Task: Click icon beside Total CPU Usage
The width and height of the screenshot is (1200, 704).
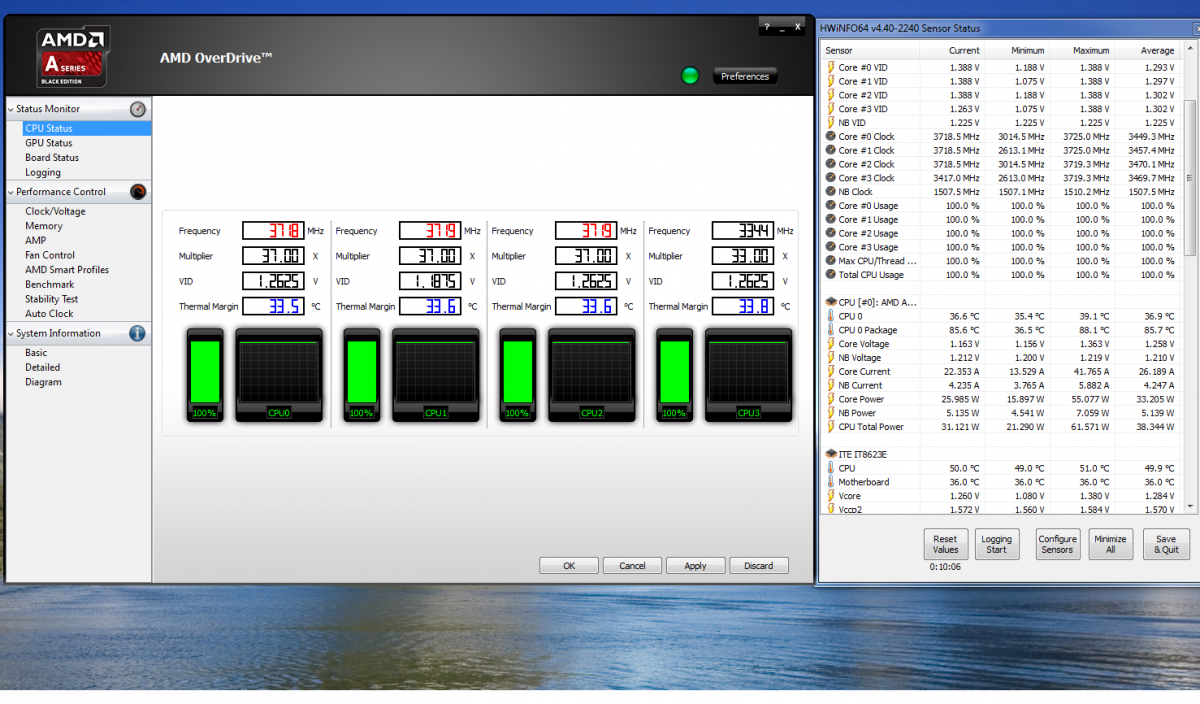Action: pyautogui.click(x=830, y=275)
